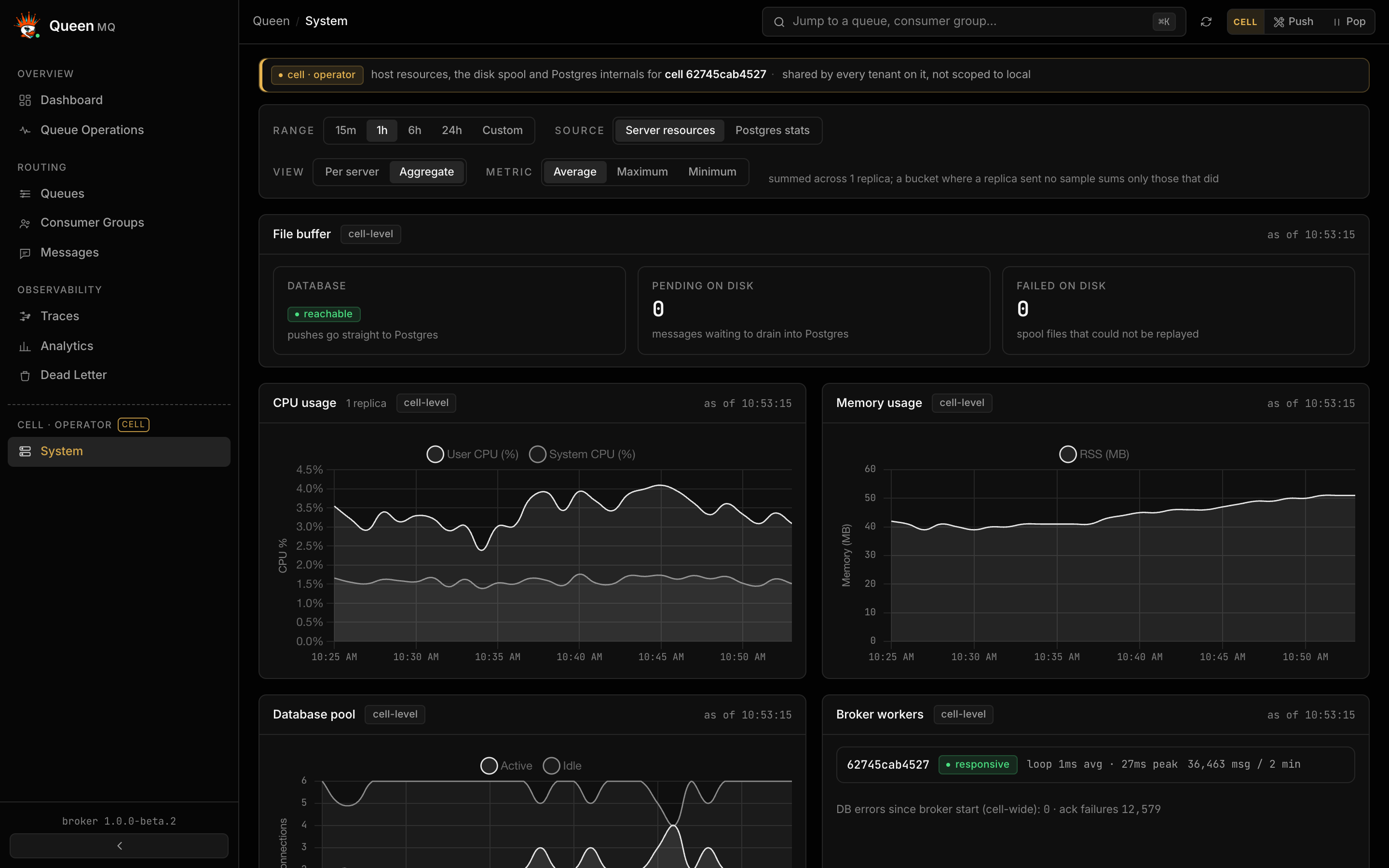Click the cell · operator banner badge

tap(317, 75)
